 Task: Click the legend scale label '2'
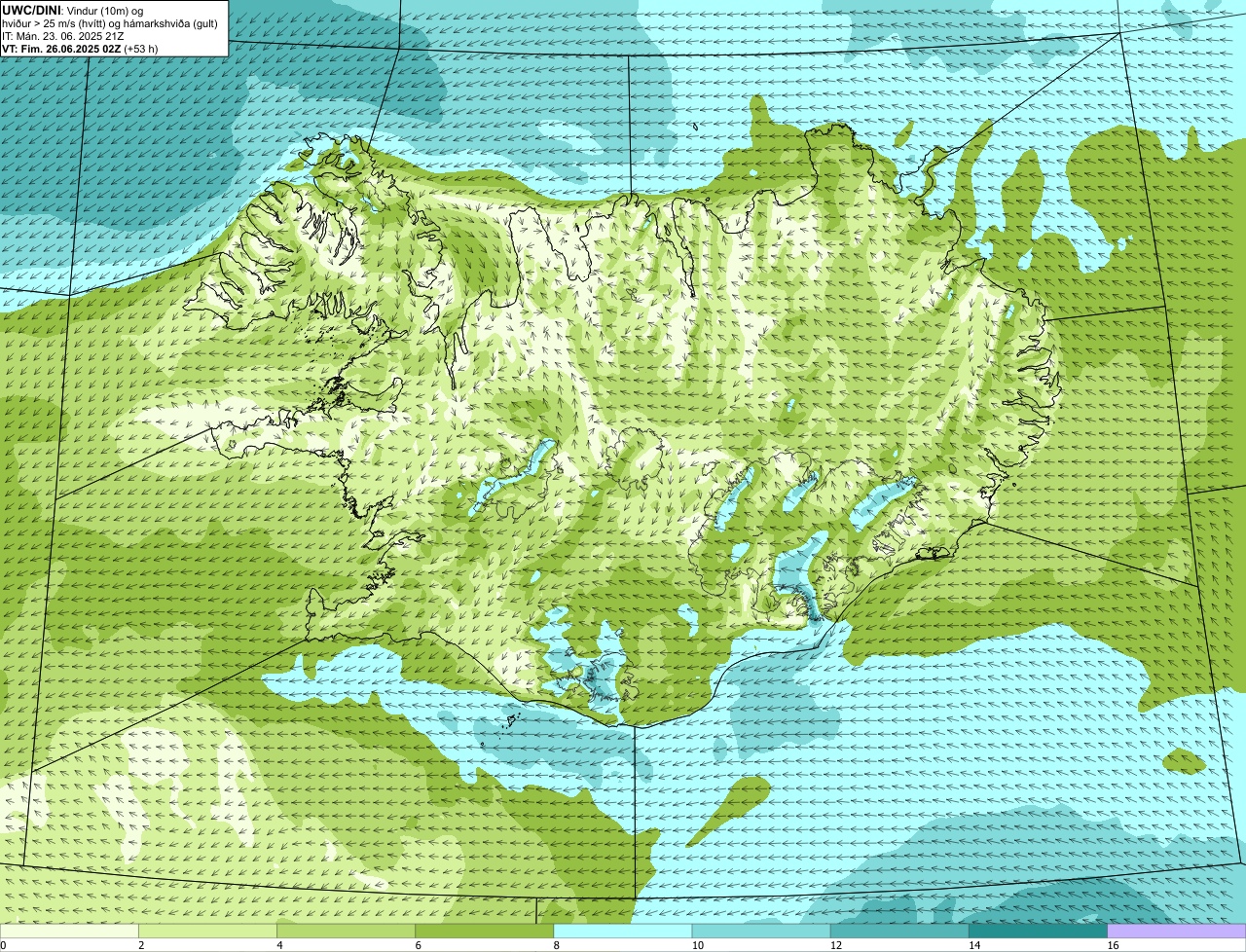(x=141, y=945)
